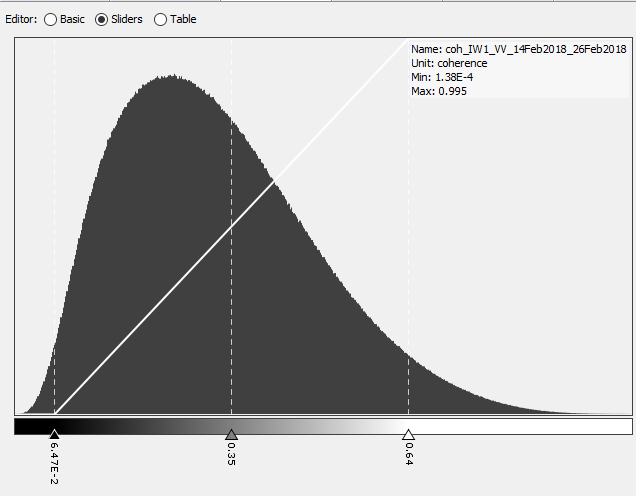636x496 pixels.
Task: Click the 0.35 slider value label
Action: (x=231, y=454)
